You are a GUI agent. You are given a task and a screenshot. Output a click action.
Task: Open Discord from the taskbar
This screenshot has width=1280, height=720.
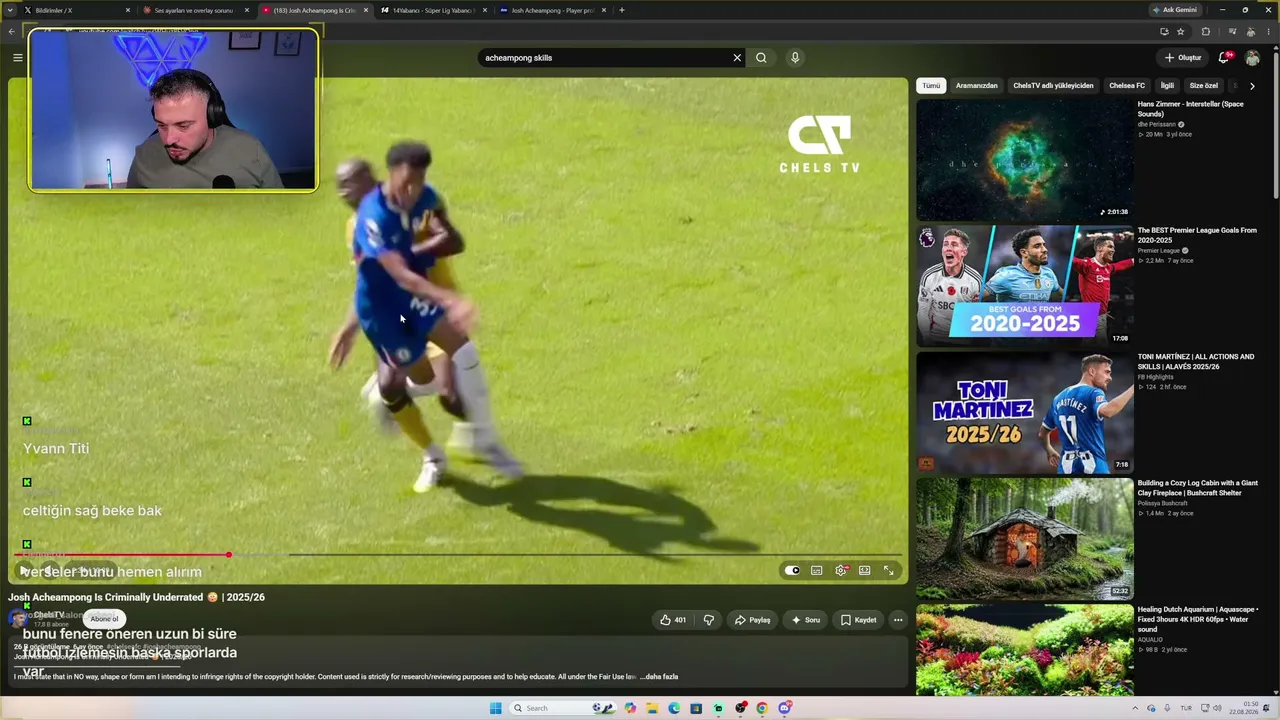click(786, 708)
